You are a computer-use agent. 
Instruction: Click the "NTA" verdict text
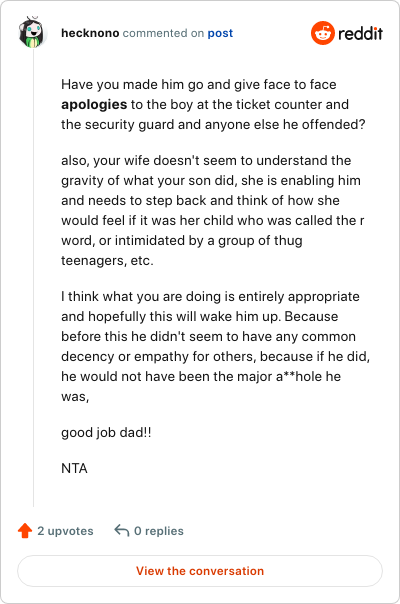74,468
